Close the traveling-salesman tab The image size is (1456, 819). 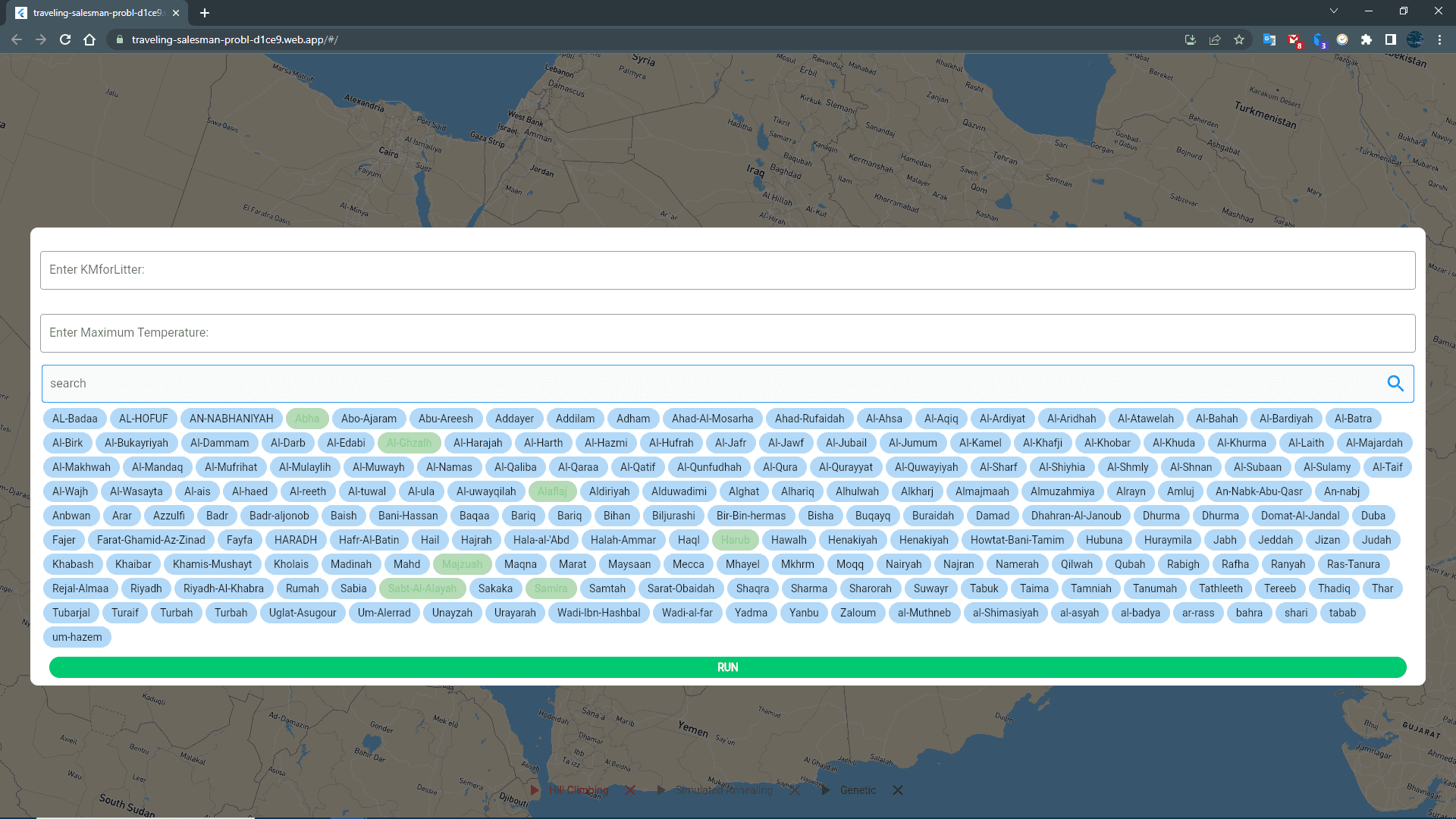point(176,13)
